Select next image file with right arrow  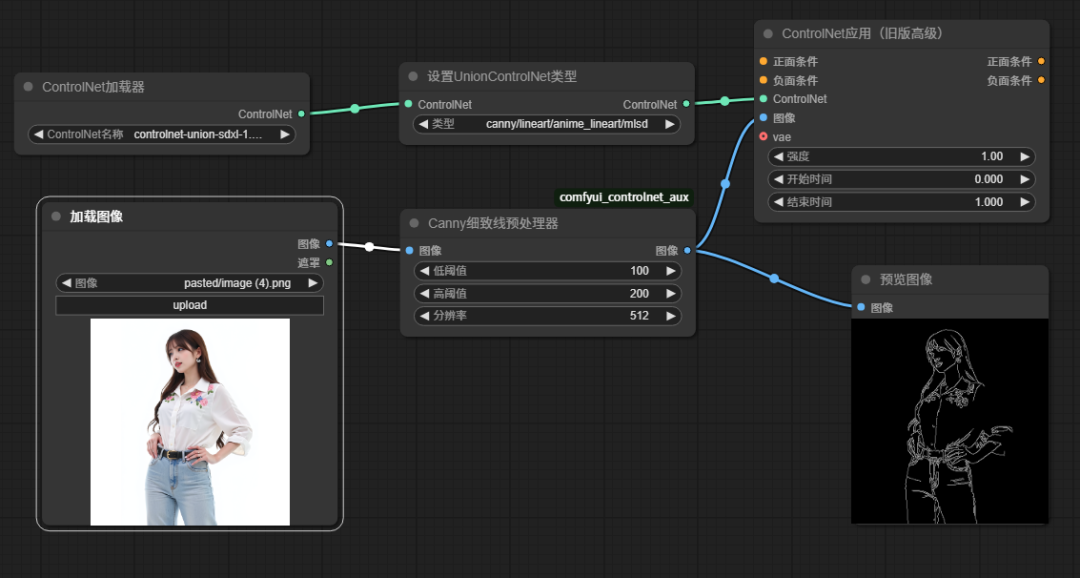click(x=313, y=283)
